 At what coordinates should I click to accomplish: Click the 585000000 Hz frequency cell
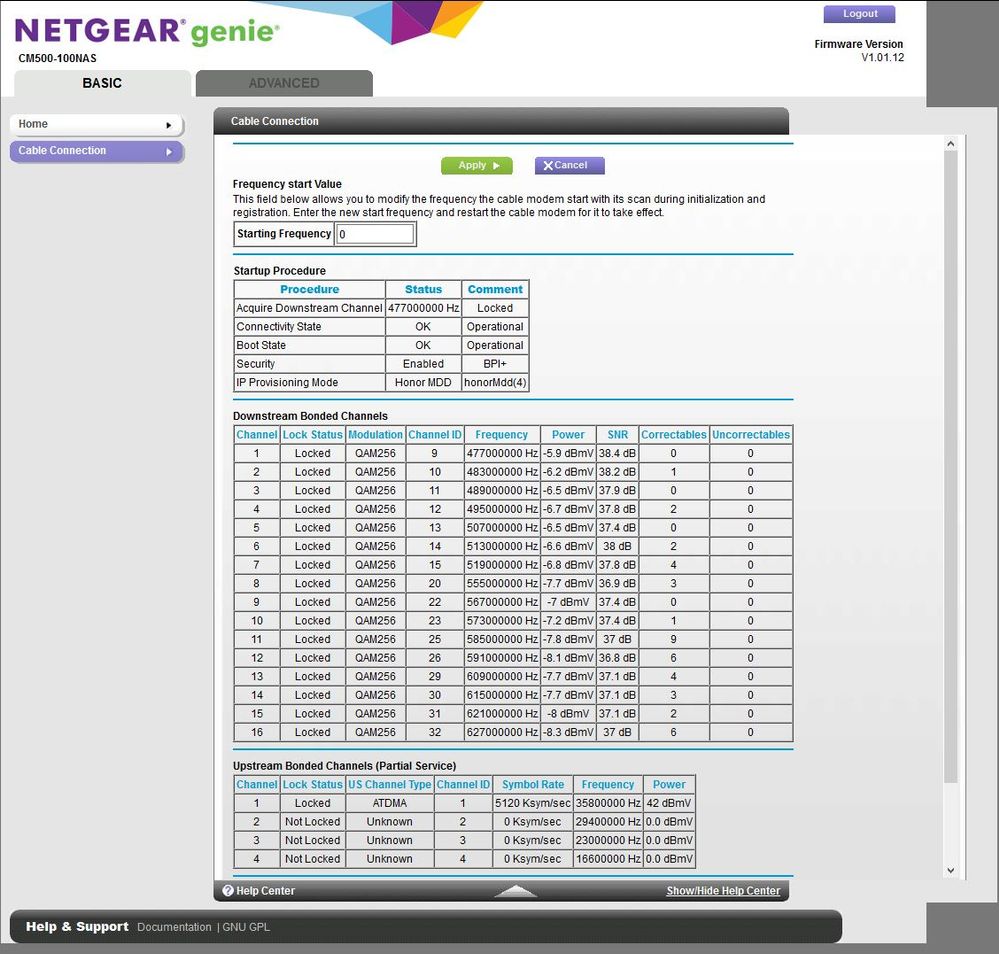pyautogui.click(x=502, y=639)
